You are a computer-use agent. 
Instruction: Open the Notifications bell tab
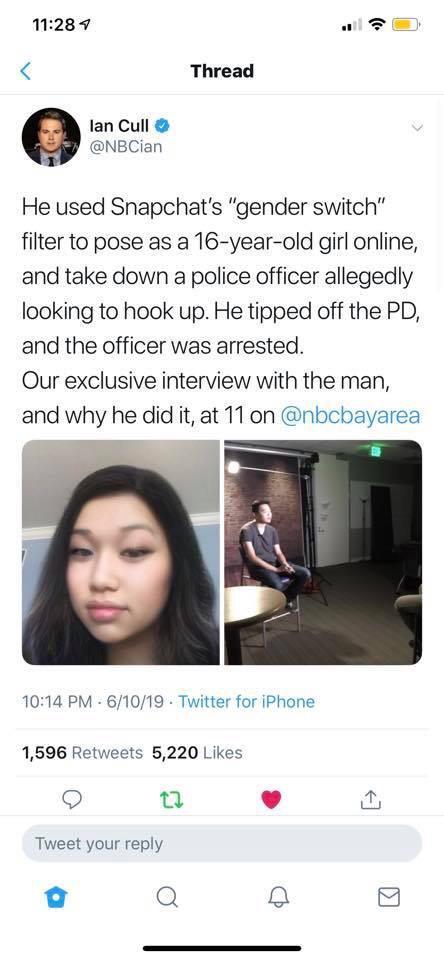tap(277, 898)
